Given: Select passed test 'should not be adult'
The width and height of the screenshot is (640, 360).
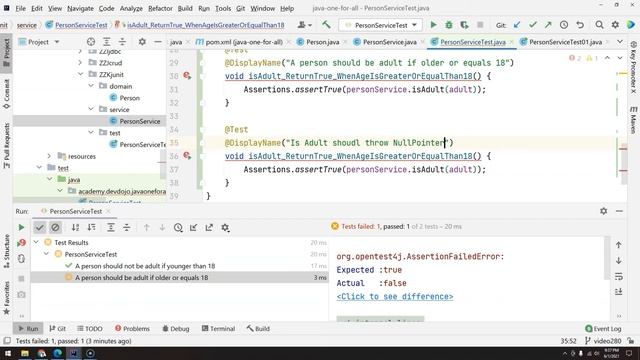Looking at the screenshot, I should (x=144, y=266).
